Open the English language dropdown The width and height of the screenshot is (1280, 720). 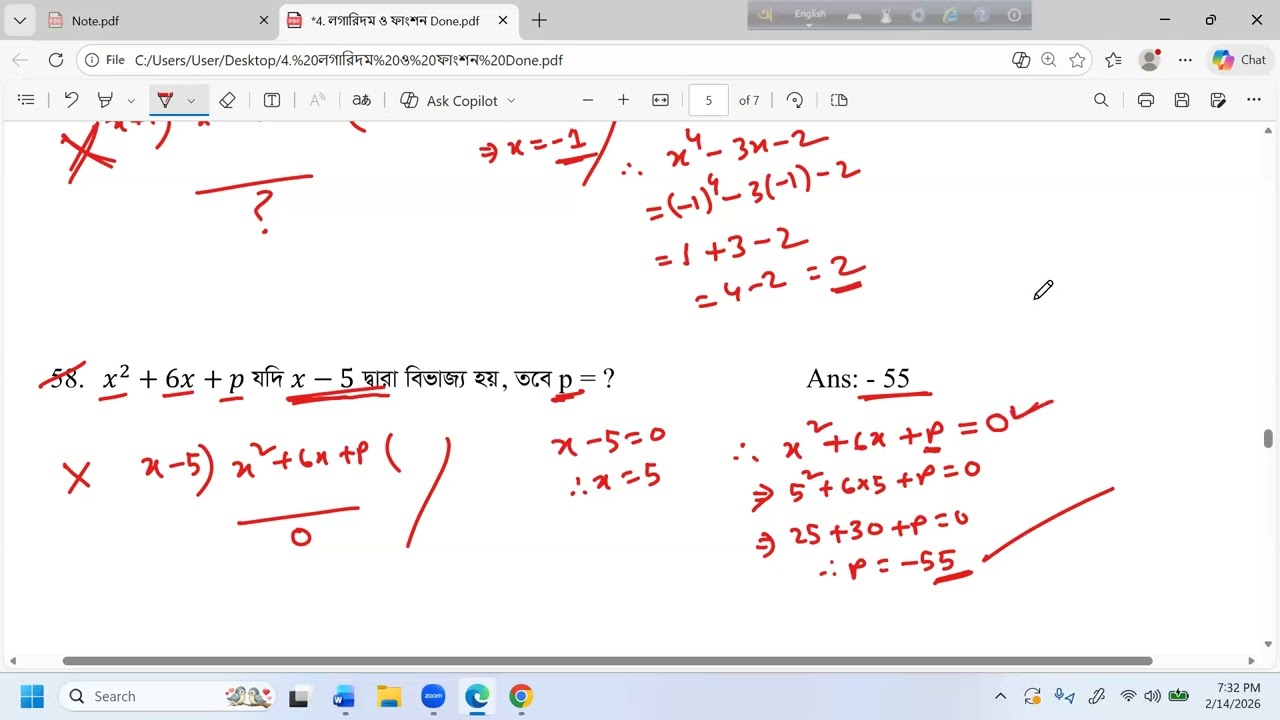coord(809,16)
